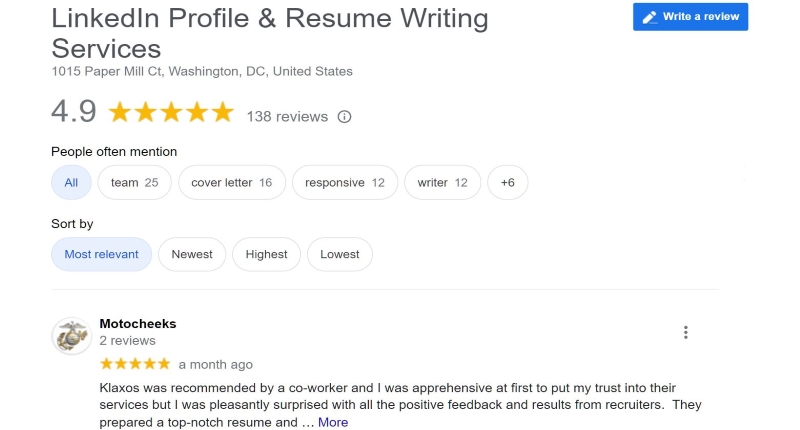
Task: Filter reviews mentioning writer
Action: pyautogui.click(x=442, y=183)
